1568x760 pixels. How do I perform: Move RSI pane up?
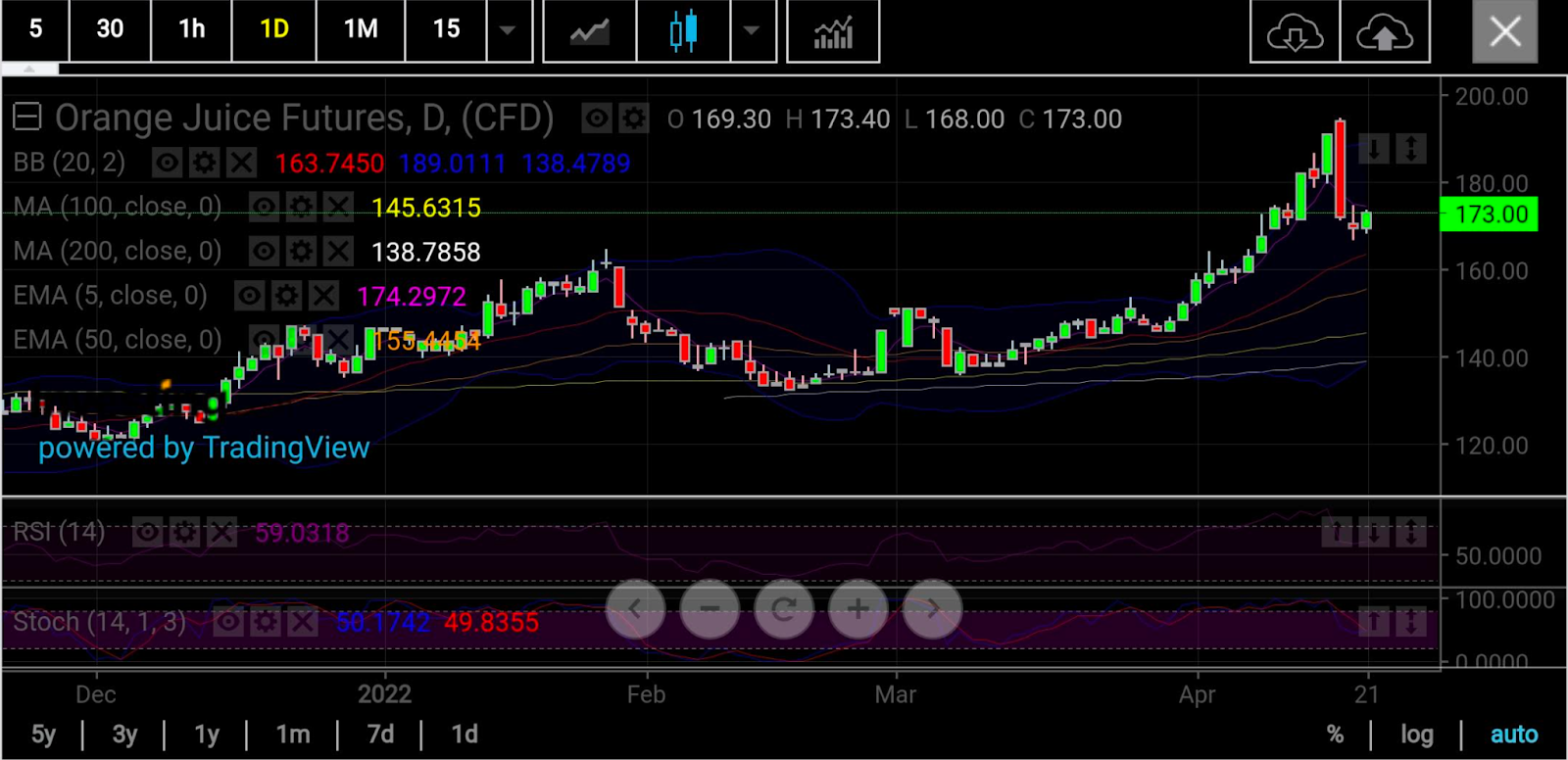point(1337,532)
